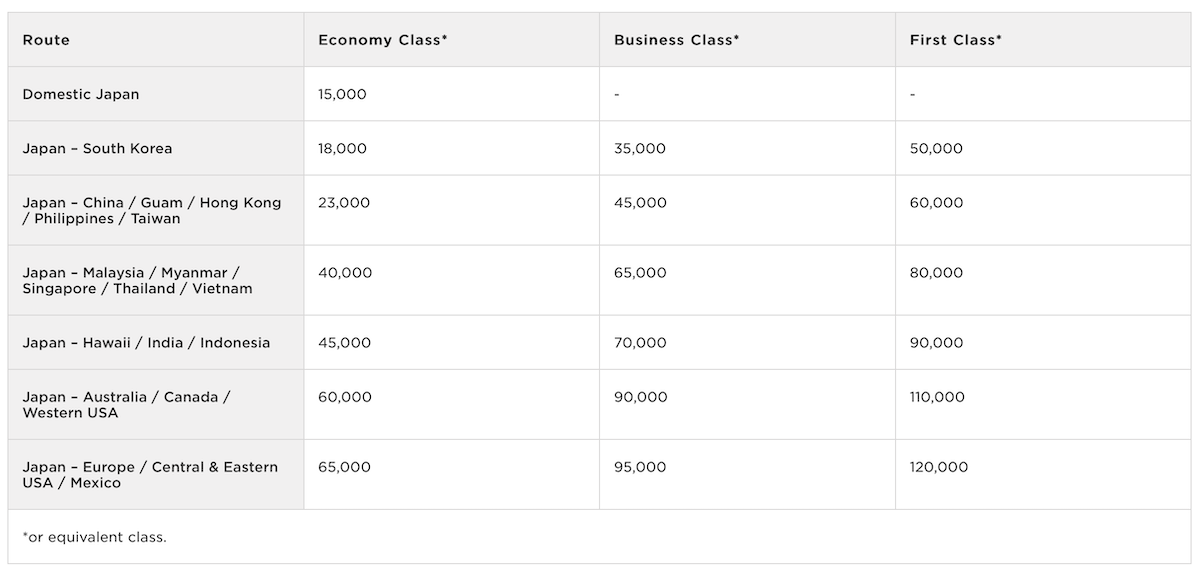Click the Economy Class column header
Image resolution: width=1200 pixels, height=574 pixels.
click(x=383, y=40)
